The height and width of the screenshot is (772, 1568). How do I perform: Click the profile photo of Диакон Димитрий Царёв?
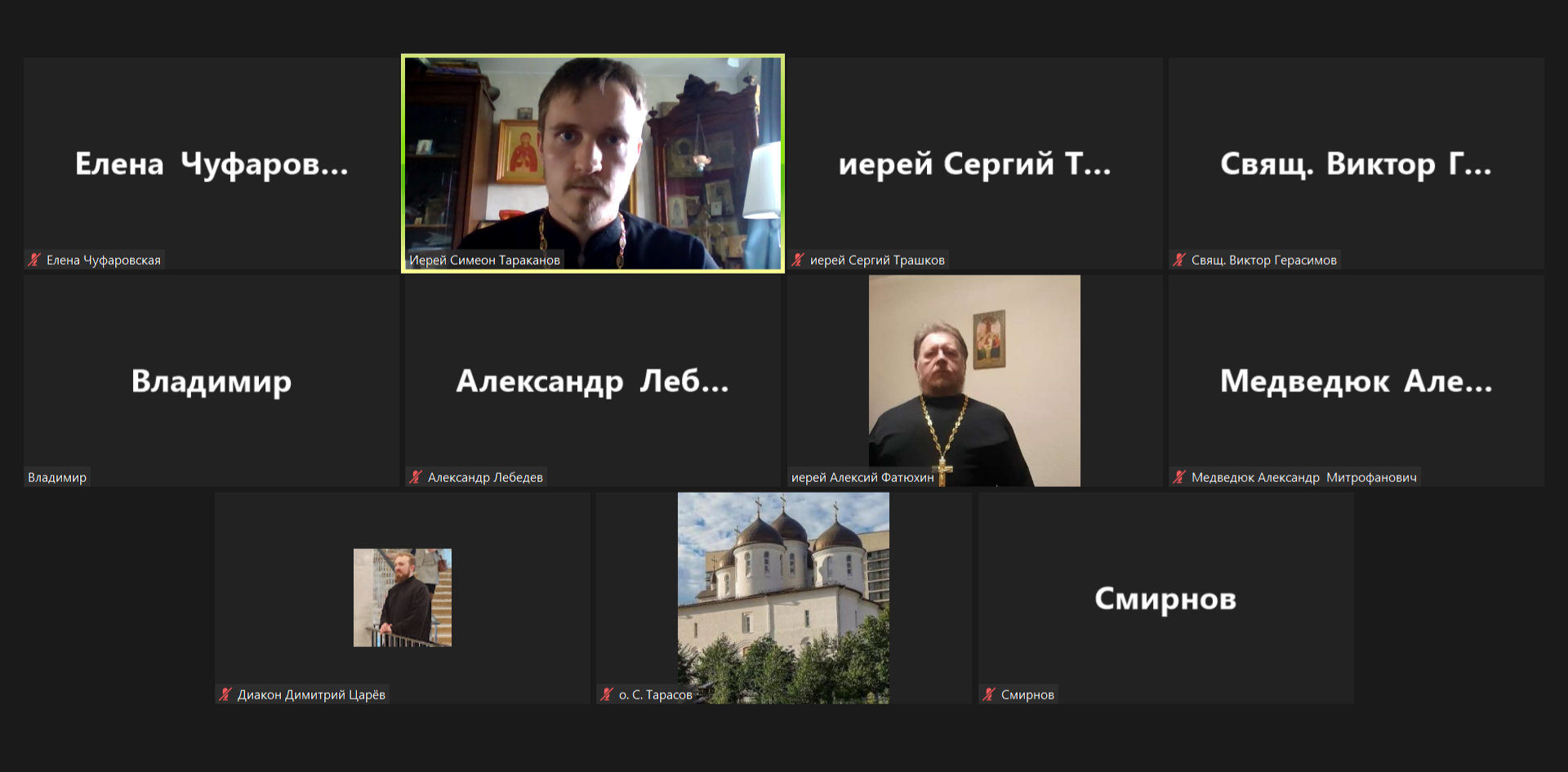[402, 597]
